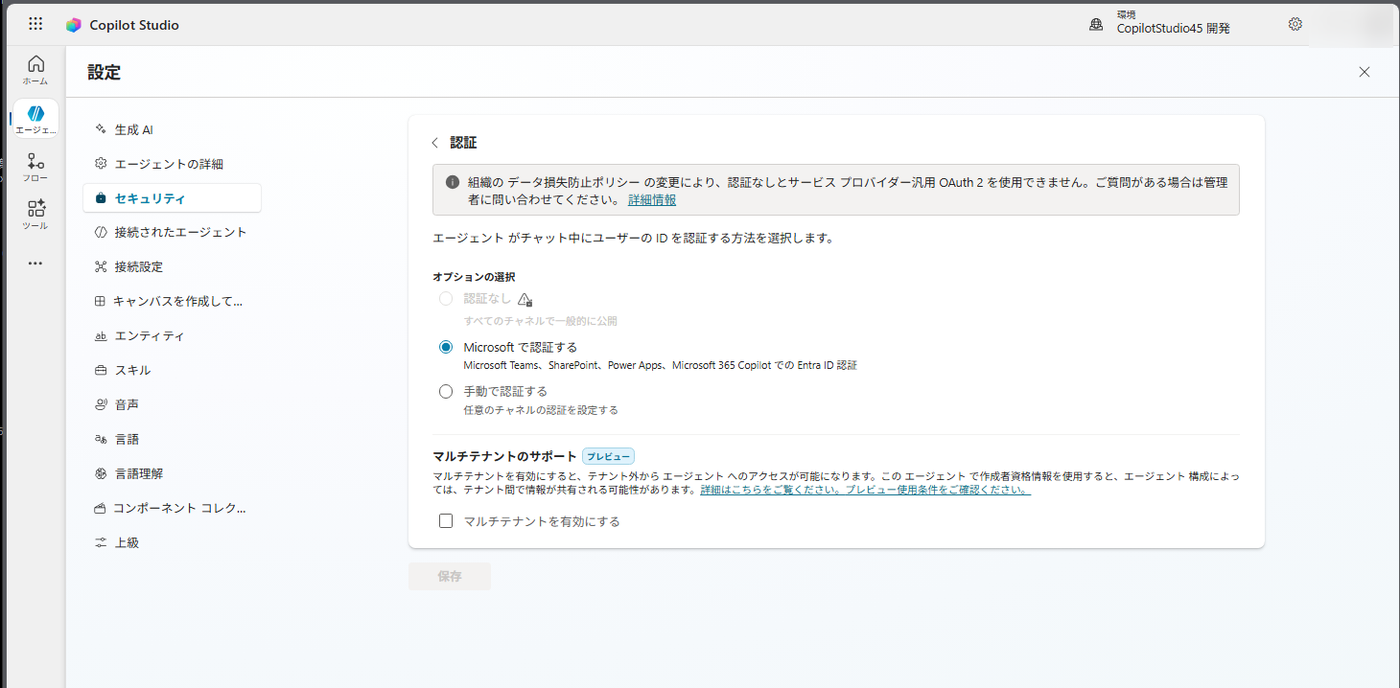Go back using arrow beside 認証
This screenshot has width=1400, height=688.
(x=435, y=143)
